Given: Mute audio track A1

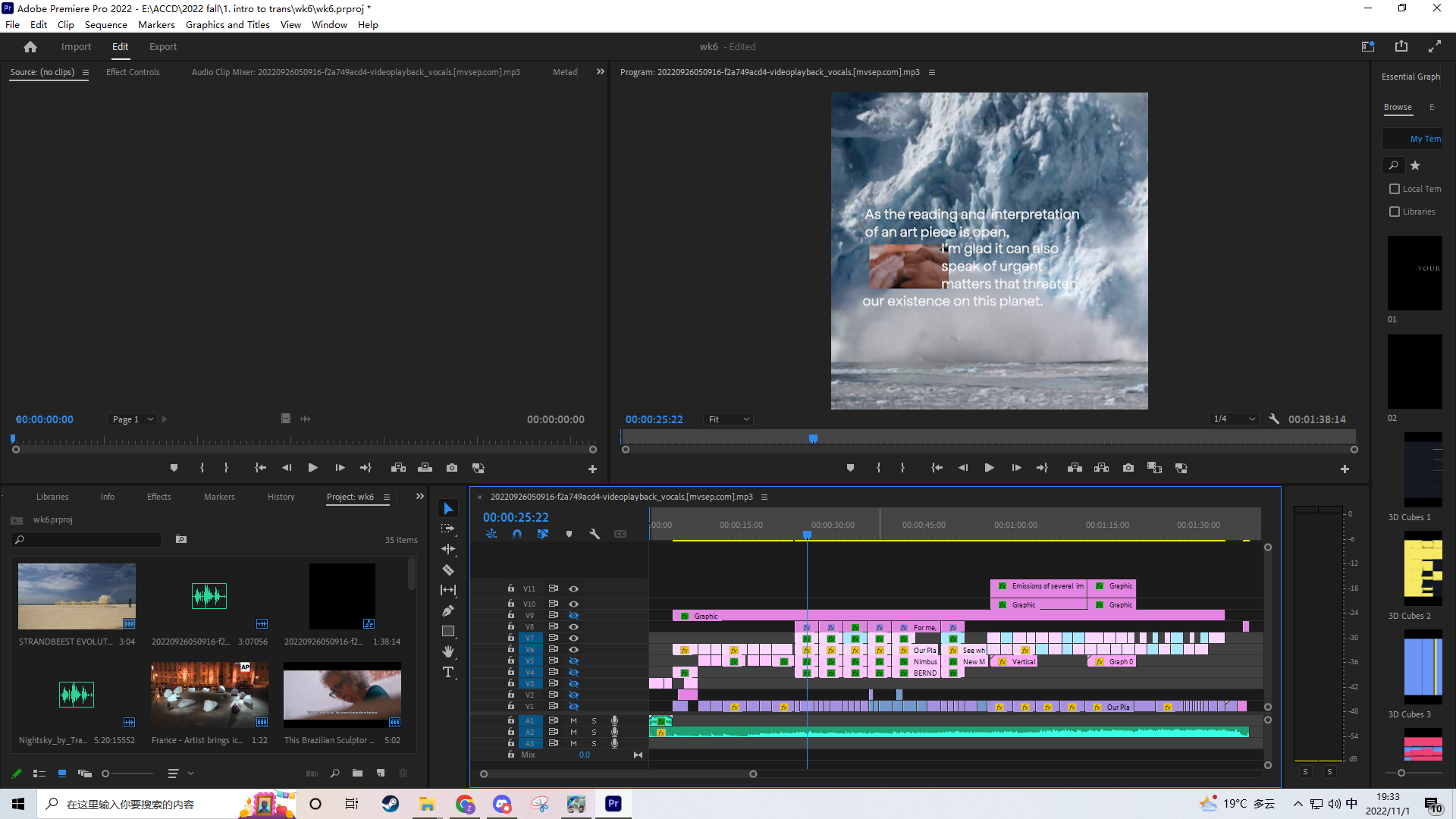Looking at the screenshot, I should pyautogui.click(x=574, y=720).
